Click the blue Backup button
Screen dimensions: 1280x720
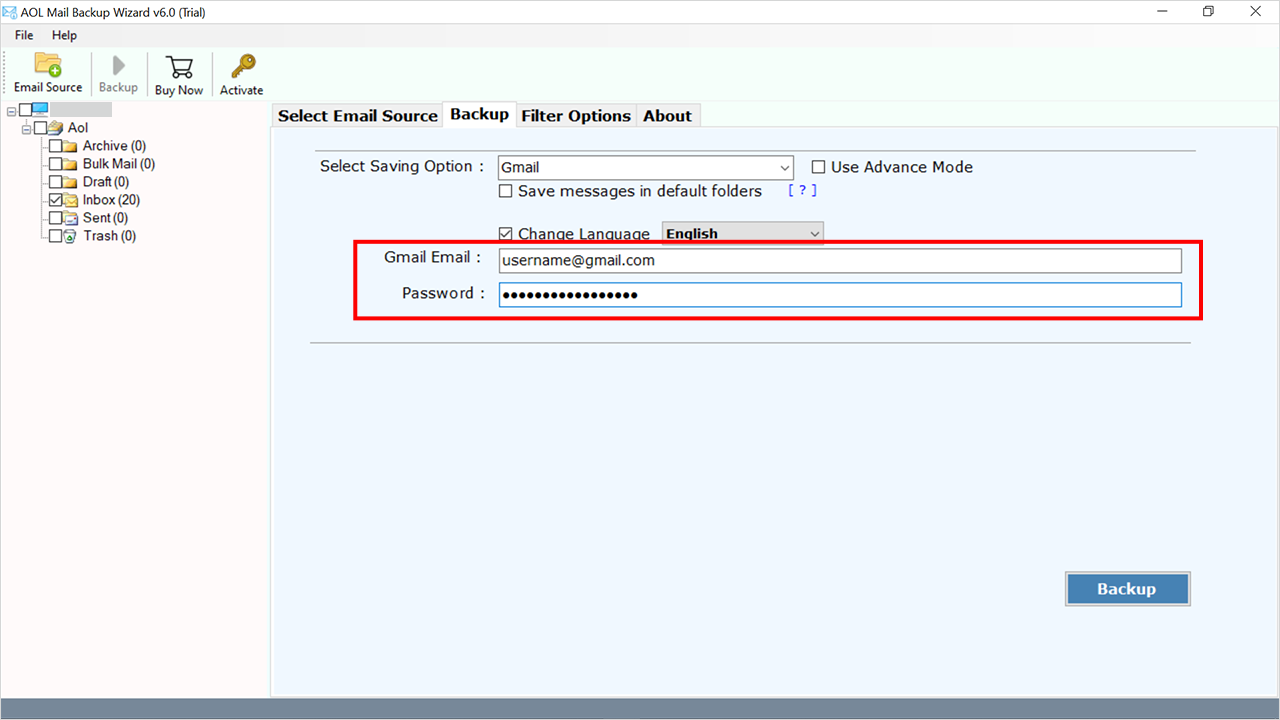pos(1127,589)
